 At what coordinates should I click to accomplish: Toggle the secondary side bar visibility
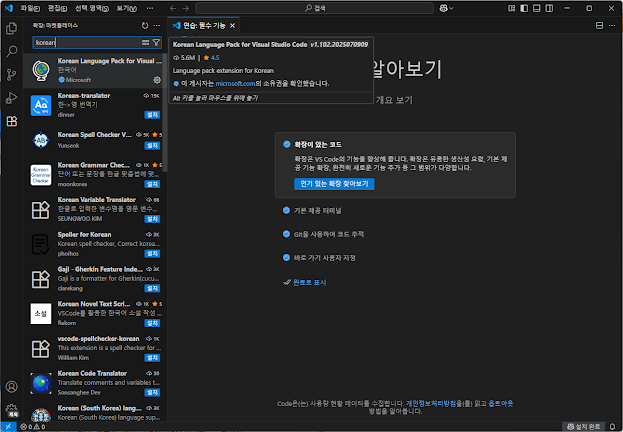pos(549,8)
